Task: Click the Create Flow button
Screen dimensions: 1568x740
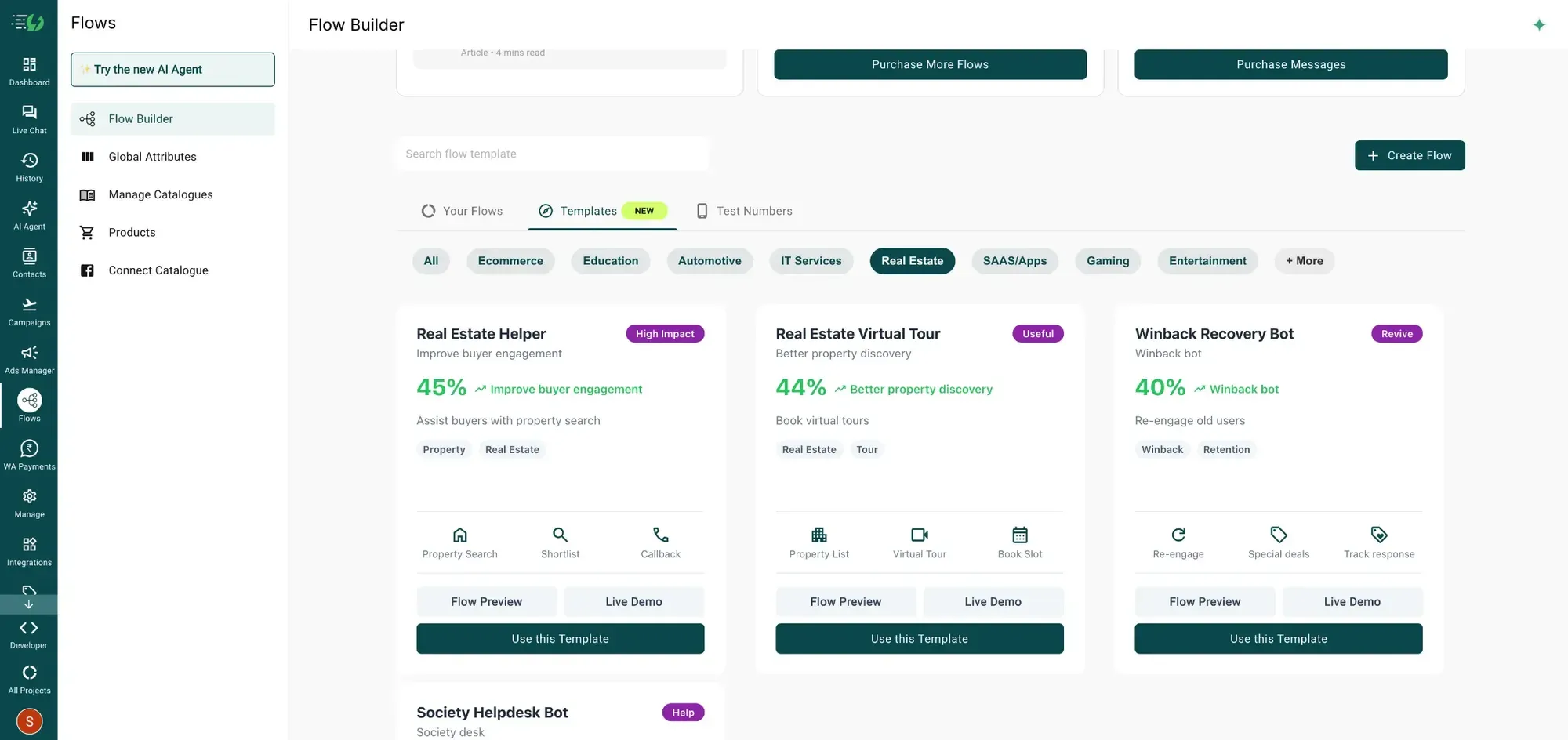Action: pos(1410,155)
